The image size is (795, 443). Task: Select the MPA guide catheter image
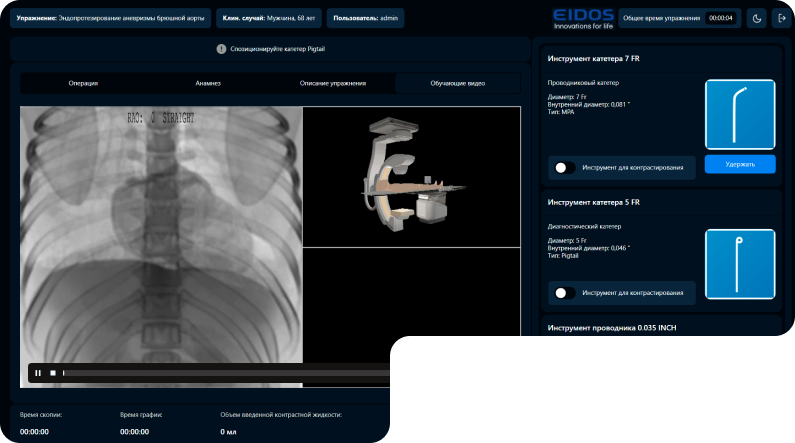(x=740, y=115)
